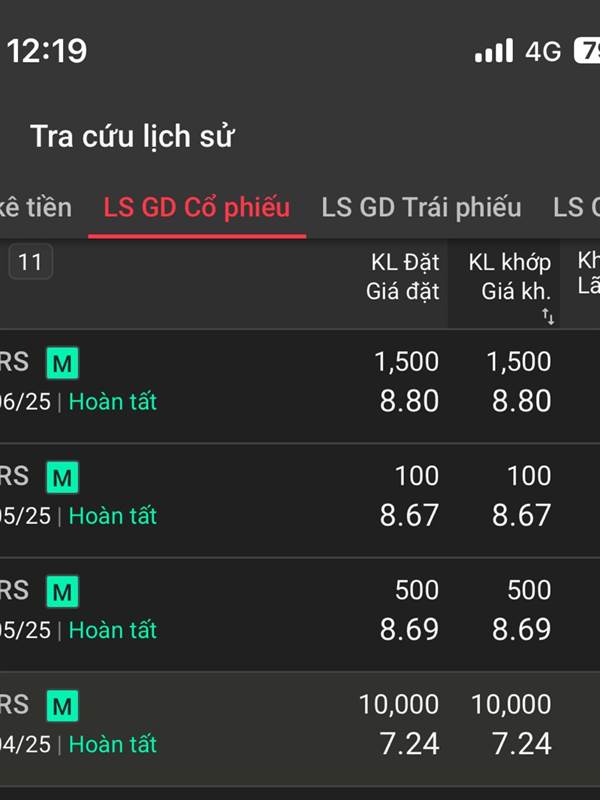Tap the 4G network indicator
This screenshot has width=600, height=800.
click(x=543, y=52)
